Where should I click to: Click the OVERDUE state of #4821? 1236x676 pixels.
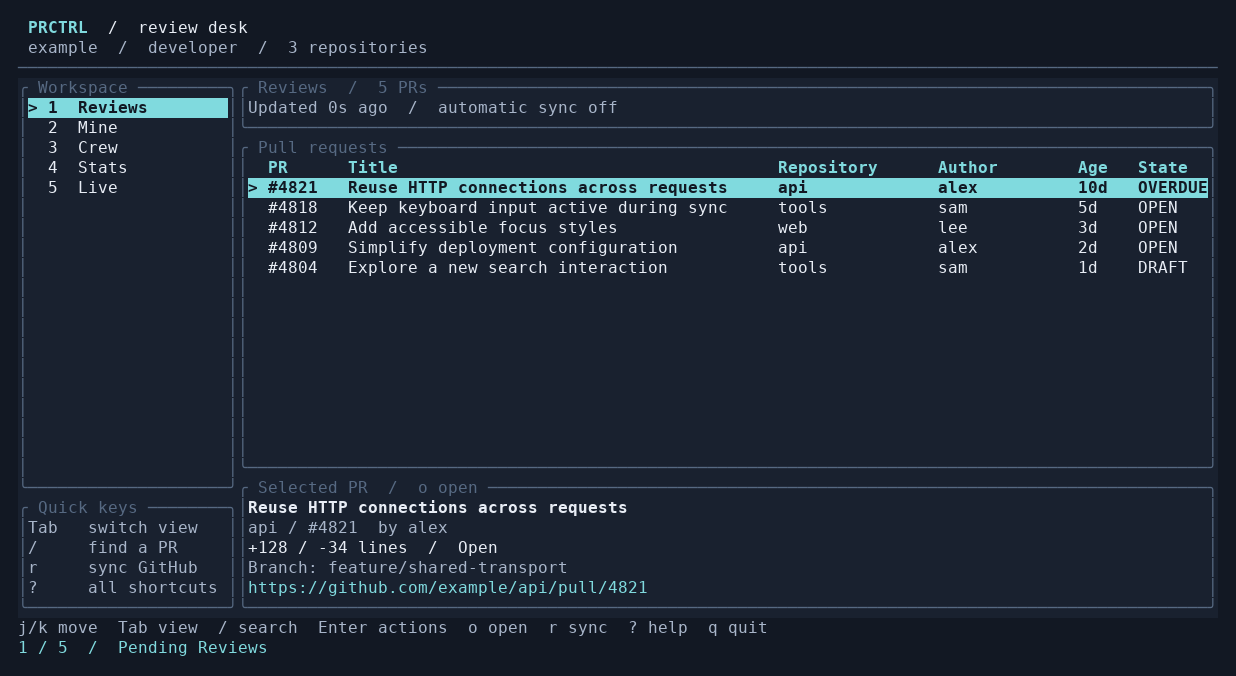click(x=1173, y=188)
